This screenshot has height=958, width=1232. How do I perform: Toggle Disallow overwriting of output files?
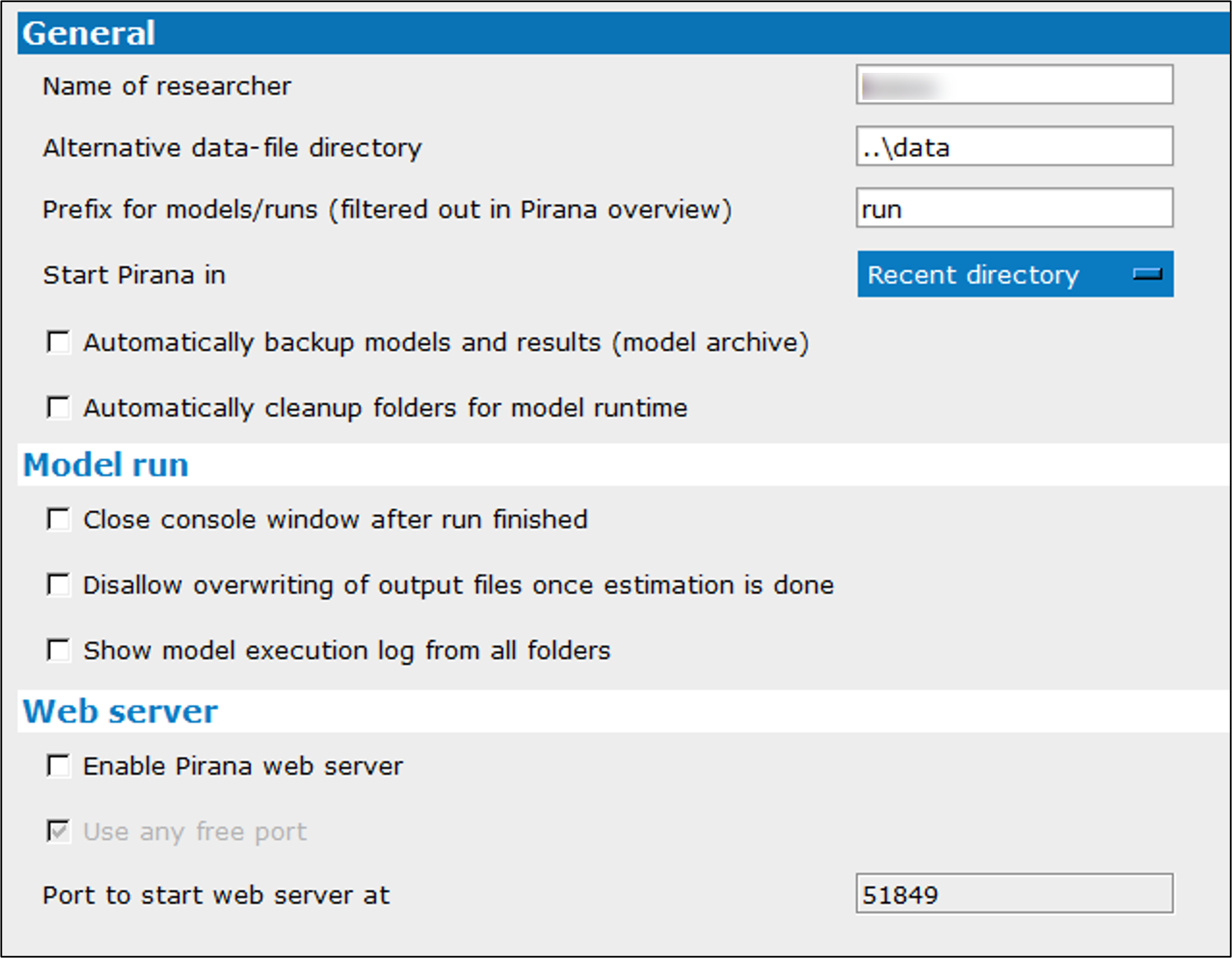point(59,585)
